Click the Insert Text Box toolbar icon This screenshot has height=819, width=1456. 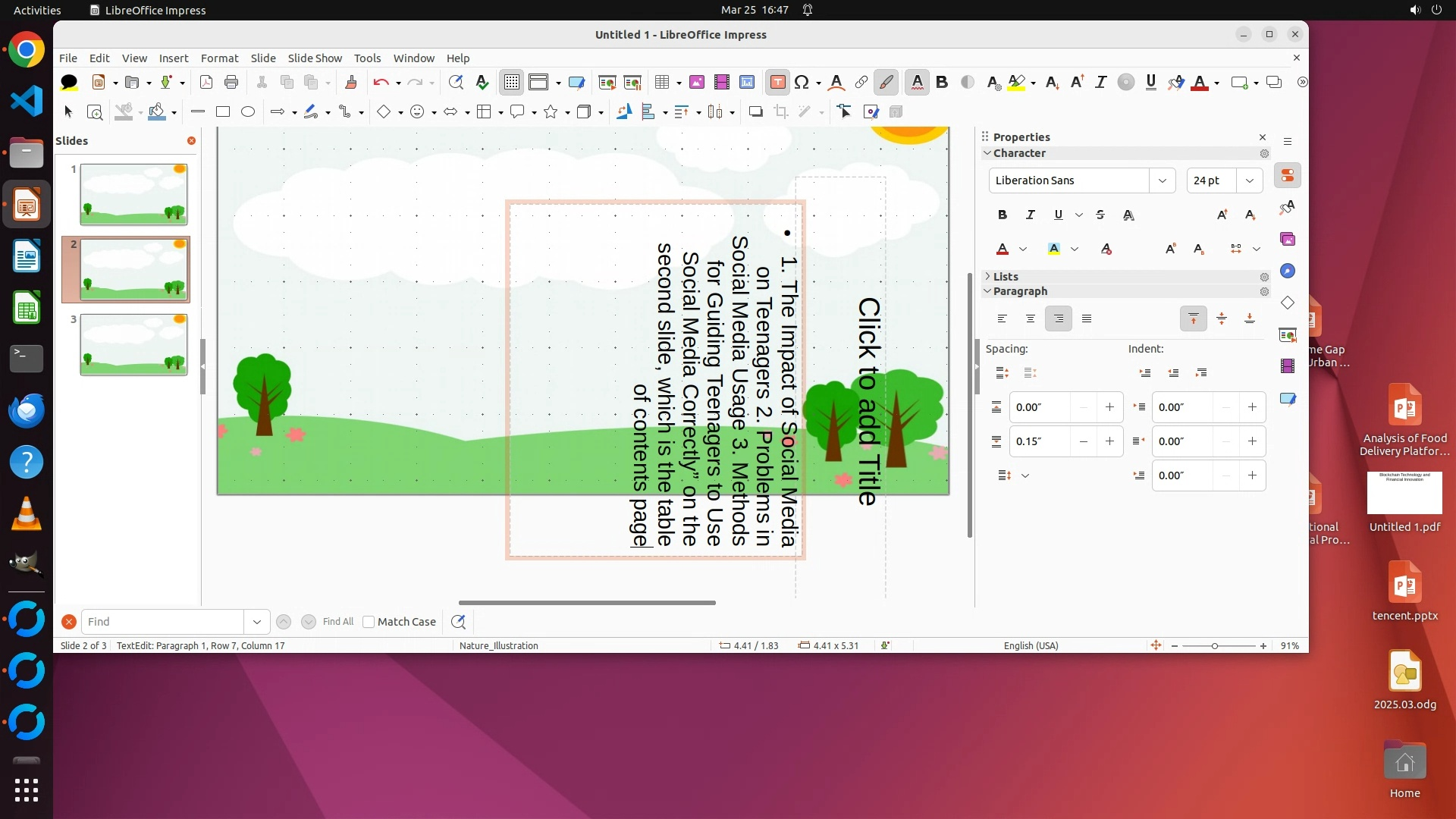[x=777, y=83]
